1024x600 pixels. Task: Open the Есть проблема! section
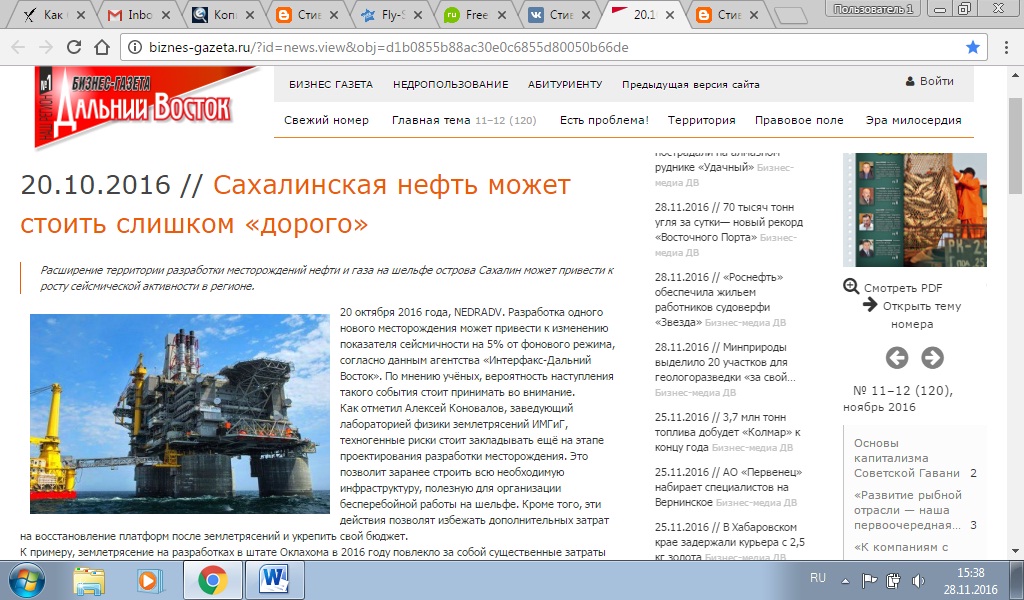[x=604, y=120]
